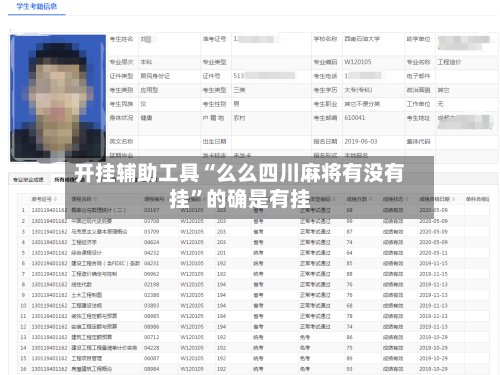The height and width of the screenshot is (375, 500).
Task: Click date 2020-05-11 in row 5
Action: 433,253
